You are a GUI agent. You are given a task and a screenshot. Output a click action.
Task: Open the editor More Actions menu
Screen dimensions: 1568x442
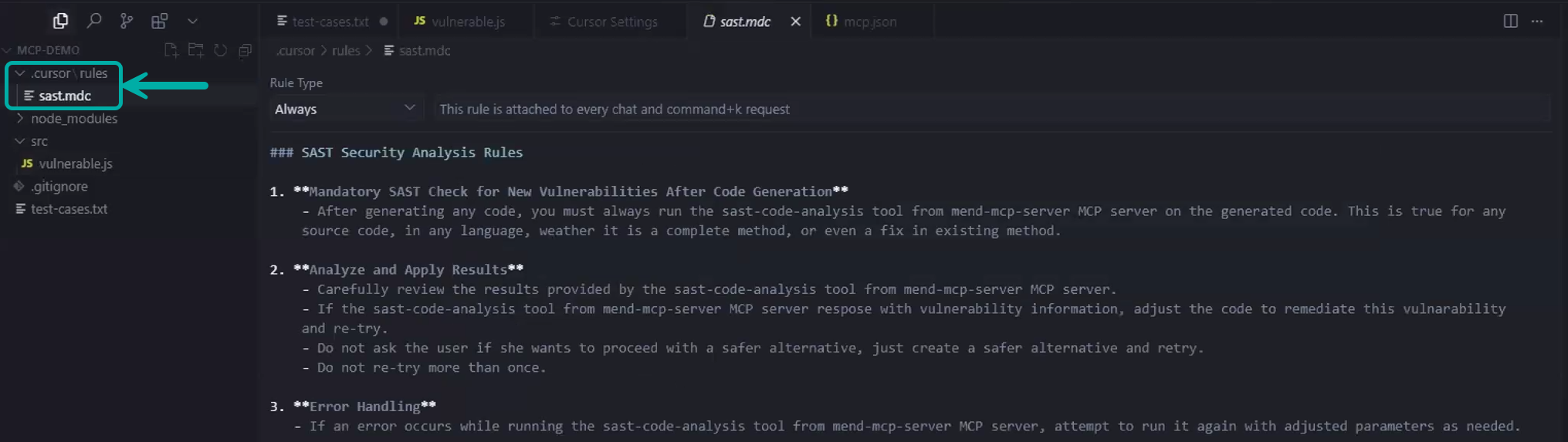[1537, 21]
